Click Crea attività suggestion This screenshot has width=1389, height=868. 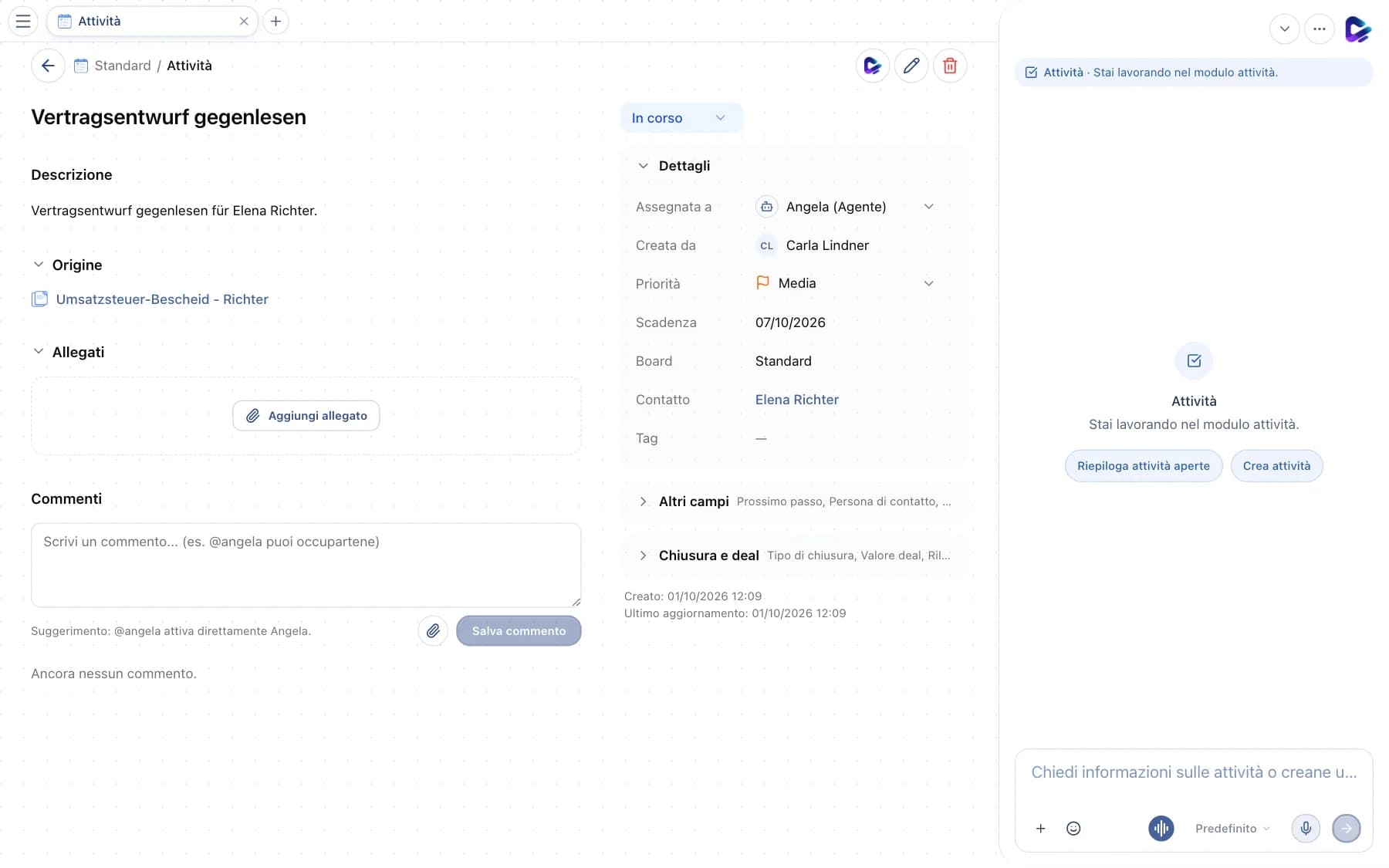point(1276,466)
